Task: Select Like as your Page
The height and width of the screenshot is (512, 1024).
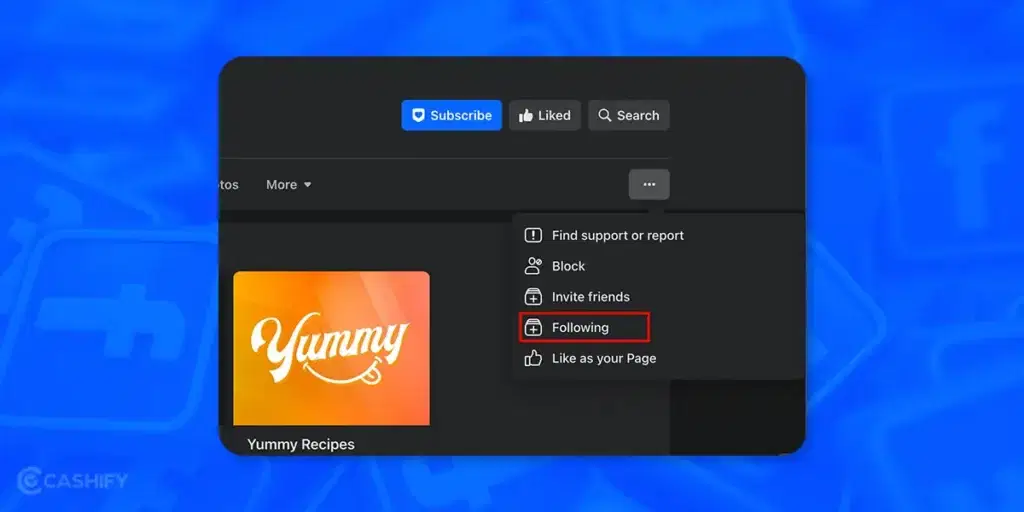Action: click(590, 359)
